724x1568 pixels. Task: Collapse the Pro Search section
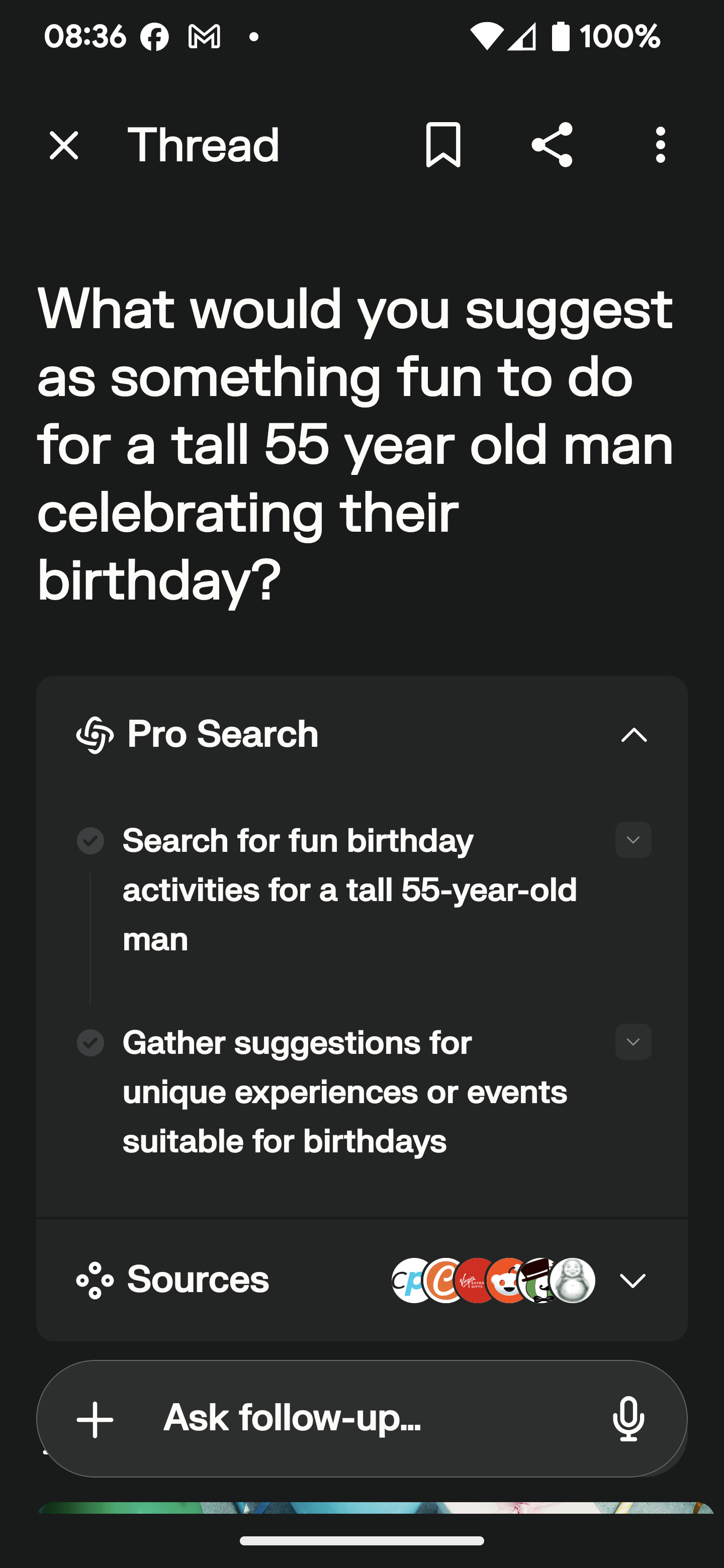pos(633,735)
